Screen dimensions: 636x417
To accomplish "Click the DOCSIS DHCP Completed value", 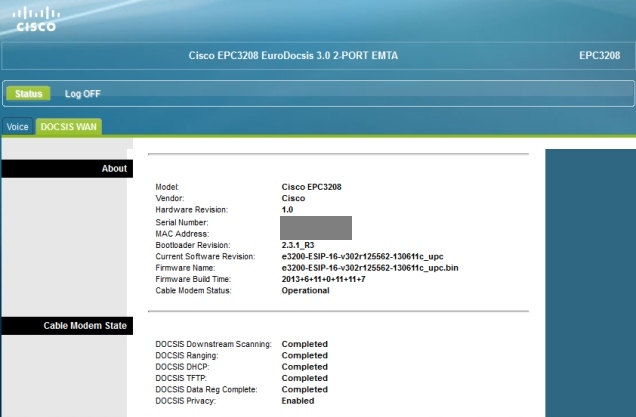I will (305, 367).
